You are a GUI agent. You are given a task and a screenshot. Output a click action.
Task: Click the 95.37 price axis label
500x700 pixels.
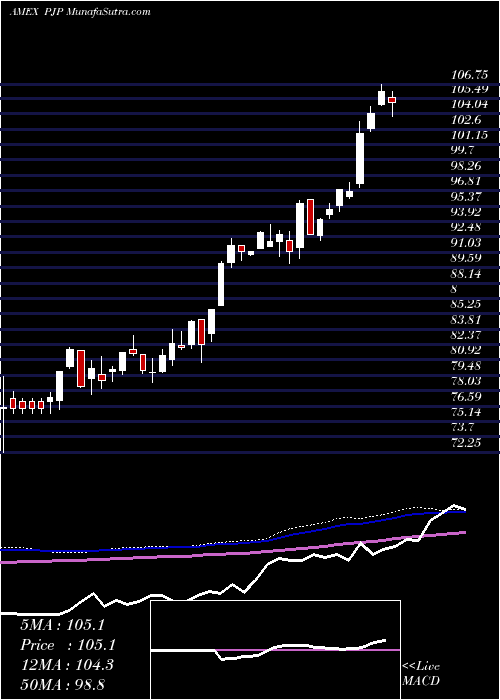click(x=466, y=197)
